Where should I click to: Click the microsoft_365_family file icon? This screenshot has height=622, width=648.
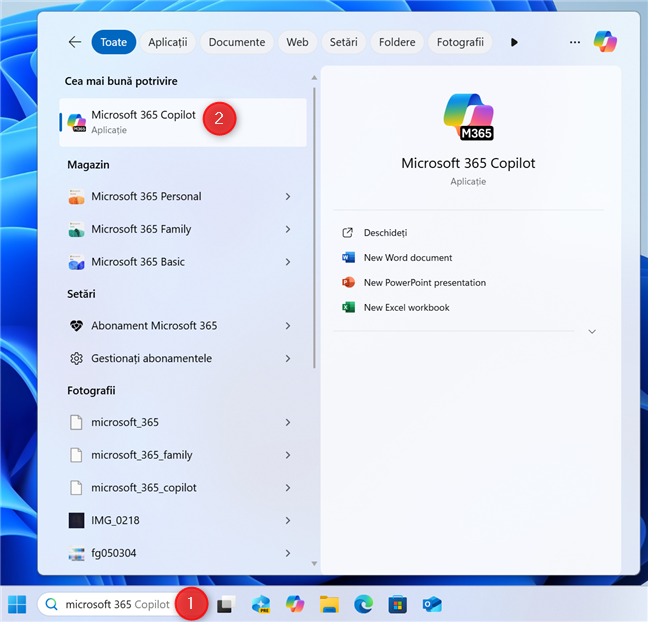pyautogui.click(x=76, y=455)
